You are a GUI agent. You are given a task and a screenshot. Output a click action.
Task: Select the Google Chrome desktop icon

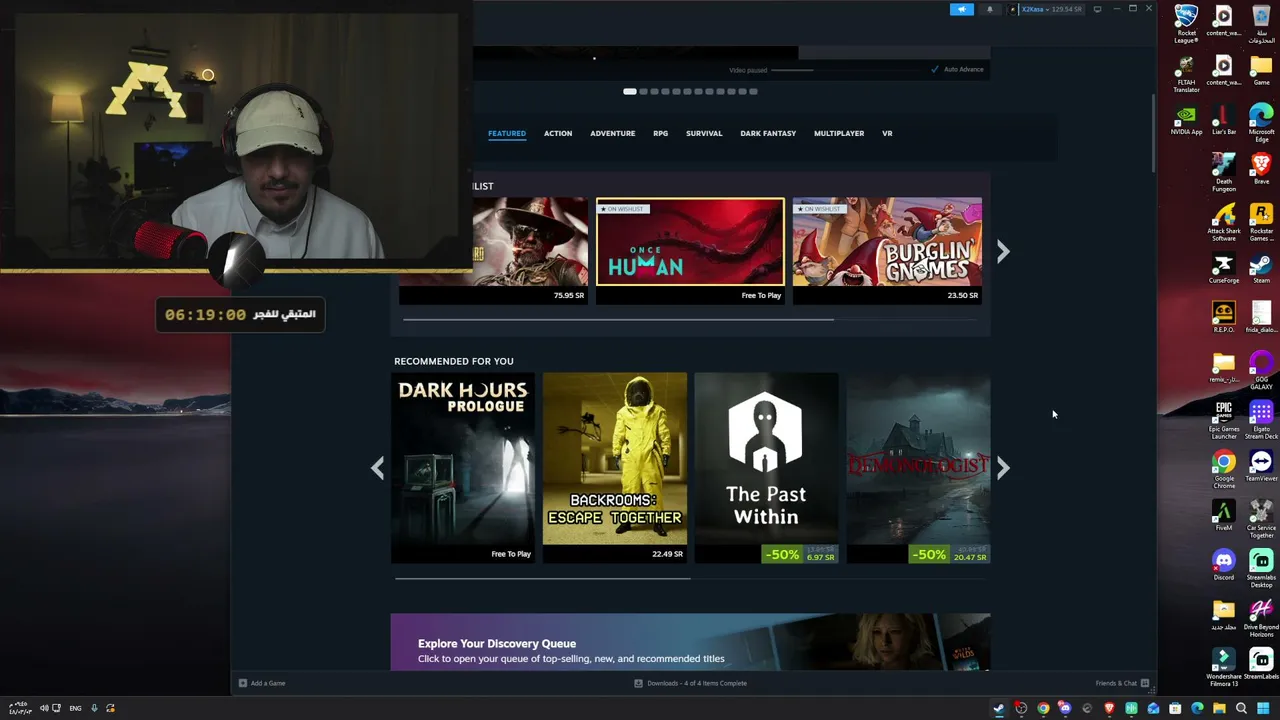click(1224, 469)
